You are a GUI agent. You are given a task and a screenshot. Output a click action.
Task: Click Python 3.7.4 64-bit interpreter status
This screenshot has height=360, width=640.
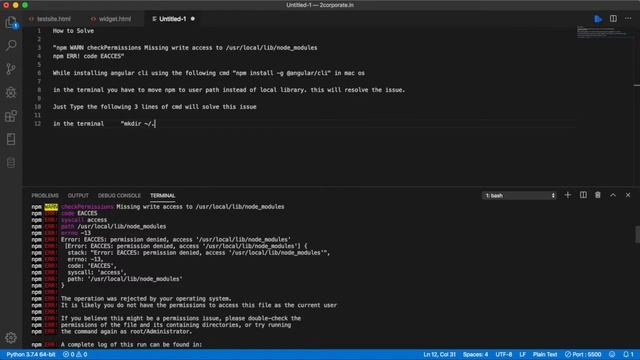[x=31, y=354]
